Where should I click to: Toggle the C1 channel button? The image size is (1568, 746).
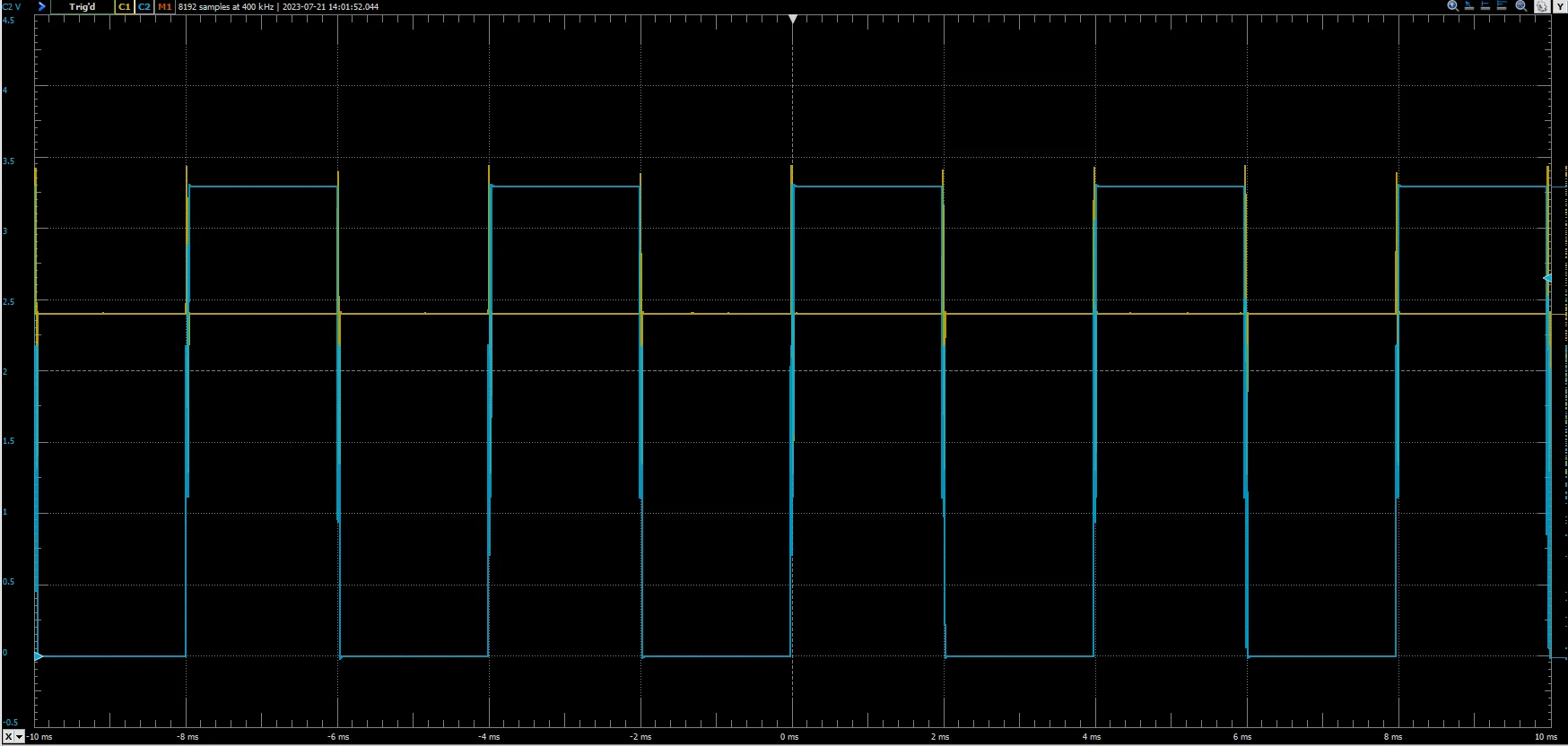tap(124, 6)
